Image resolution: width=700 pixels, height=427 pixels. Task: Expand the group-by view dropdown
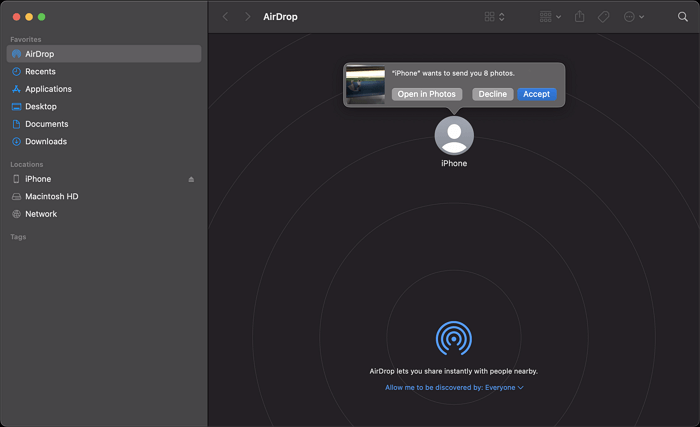549,17
